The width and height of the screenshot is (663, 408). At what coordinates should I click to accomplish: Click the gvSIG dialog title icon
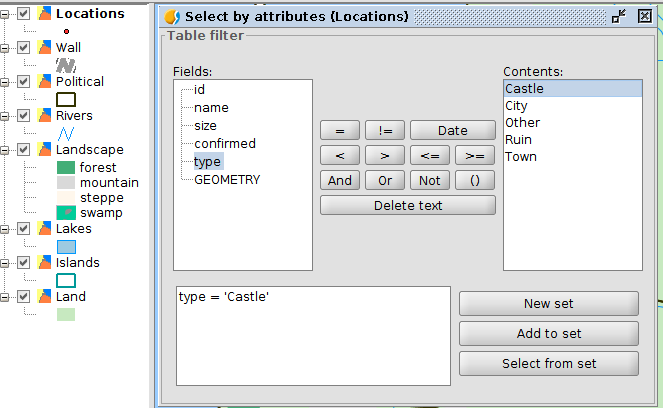[x=172, y=17]
